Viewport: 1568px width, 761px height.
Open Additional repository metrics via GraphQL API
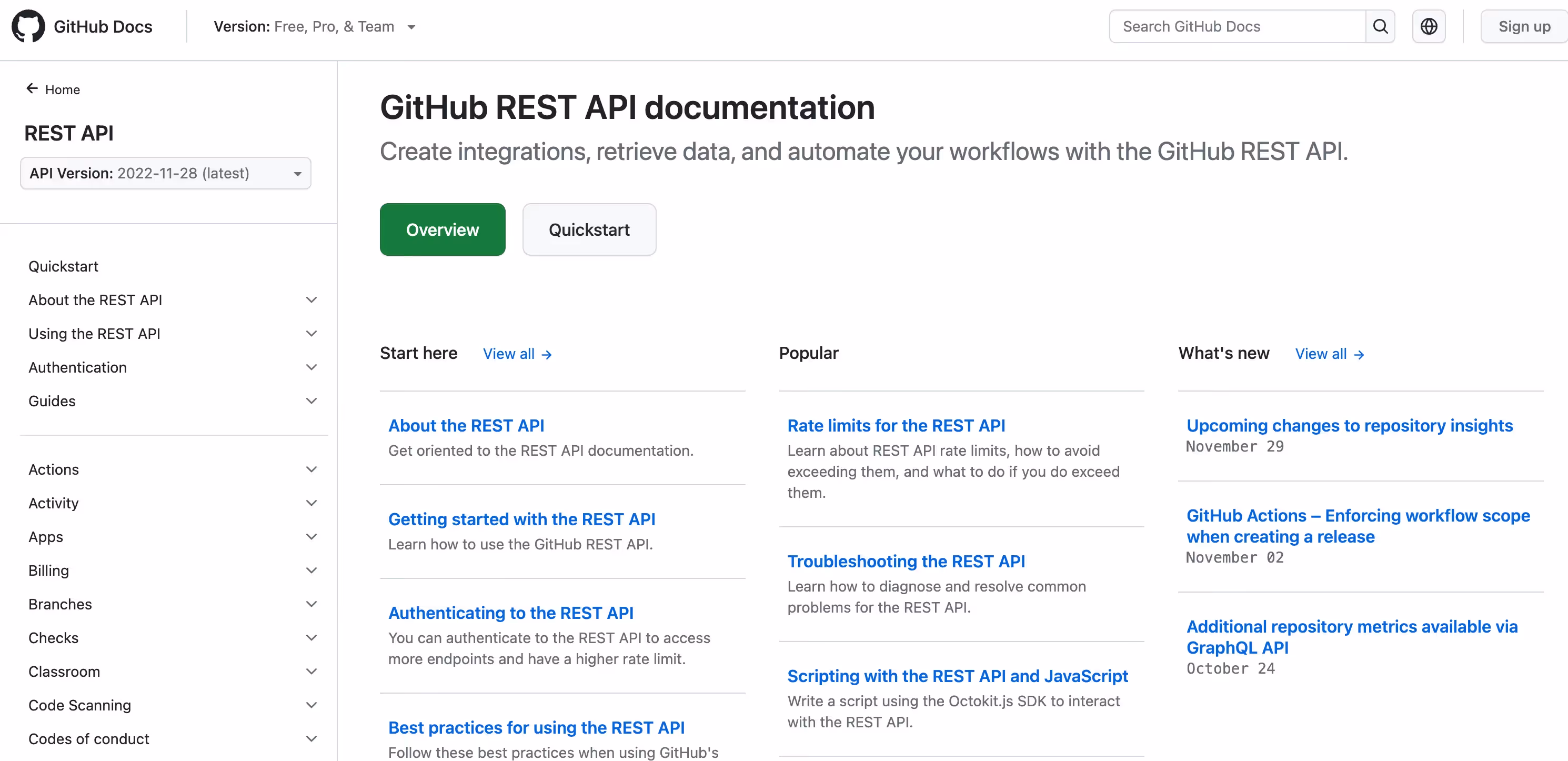pos(1352,637)
